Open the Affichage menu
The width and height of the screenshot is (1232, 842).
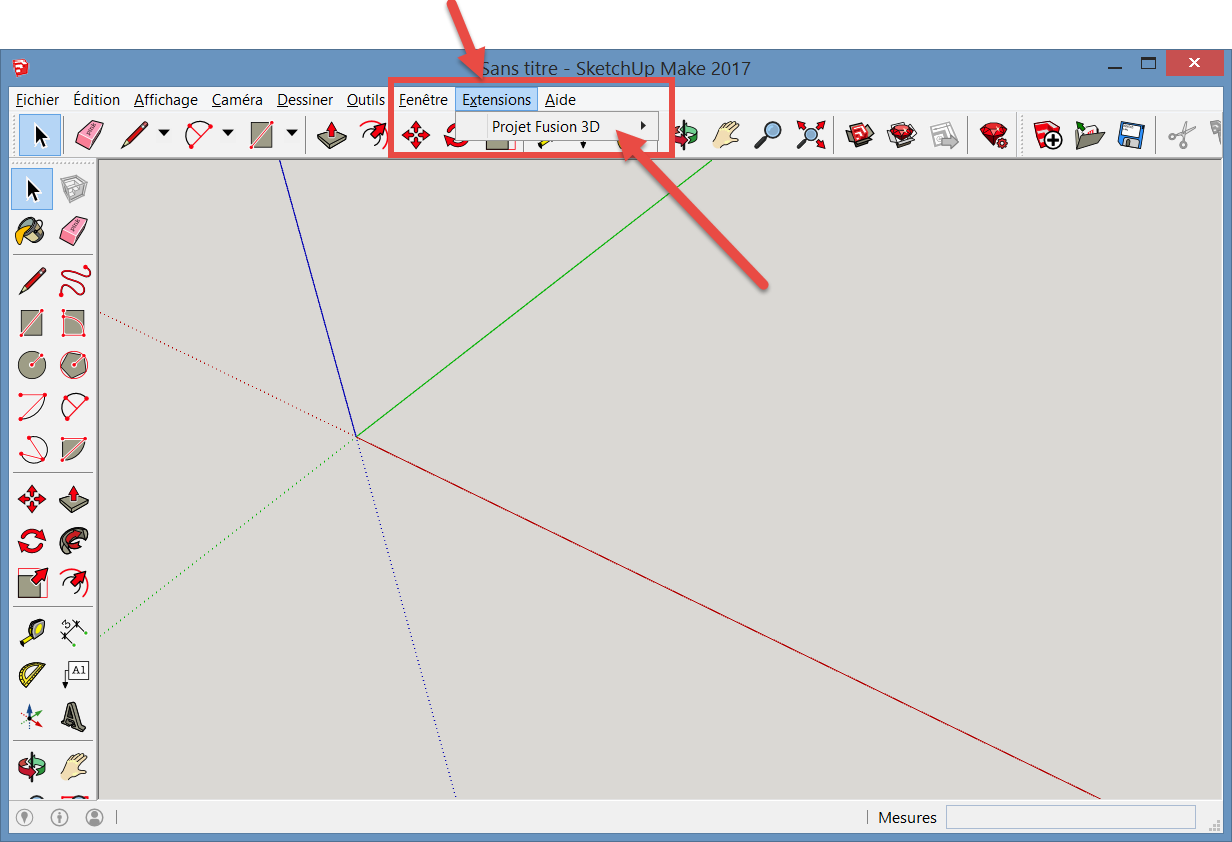click(x=165, y=100)
